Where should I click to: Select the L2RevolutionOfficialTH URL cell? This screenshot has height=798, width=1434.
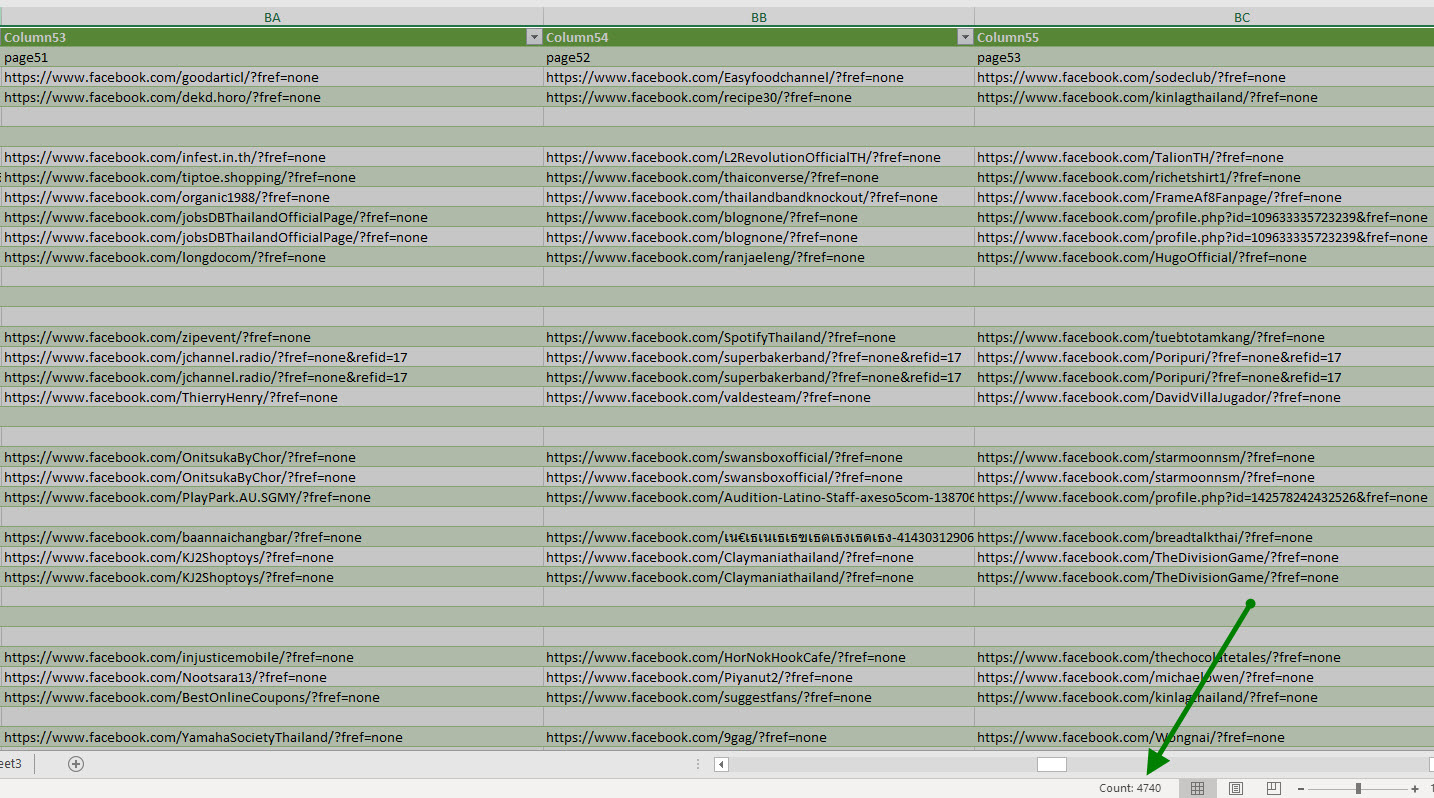759,157
